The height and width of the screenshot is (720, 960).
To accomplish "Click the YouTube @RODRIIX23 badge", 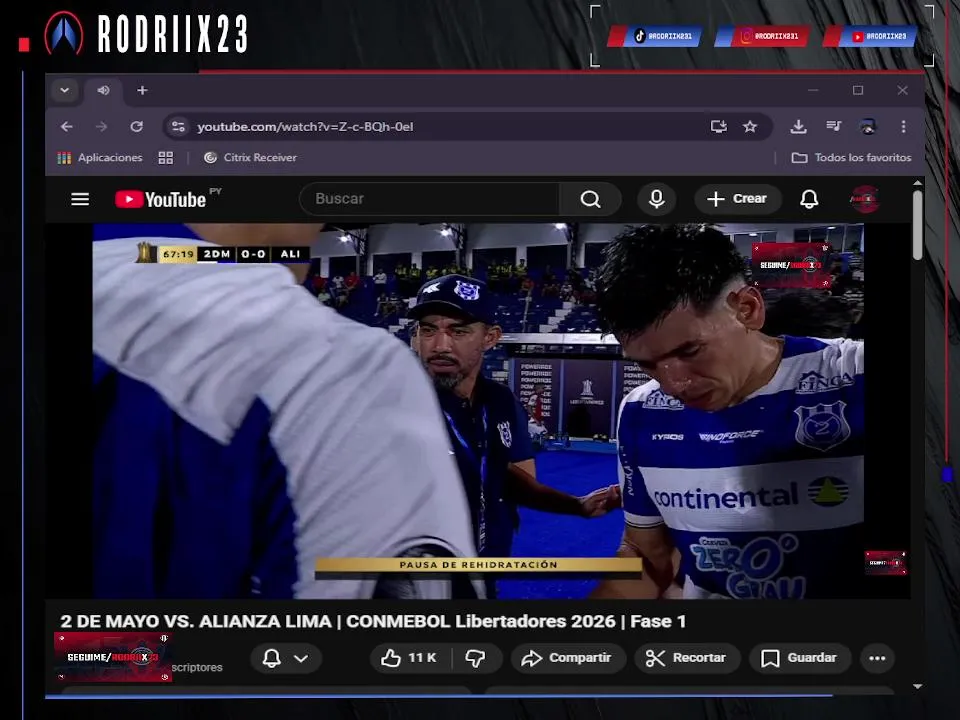I will (x=871, y=36).
